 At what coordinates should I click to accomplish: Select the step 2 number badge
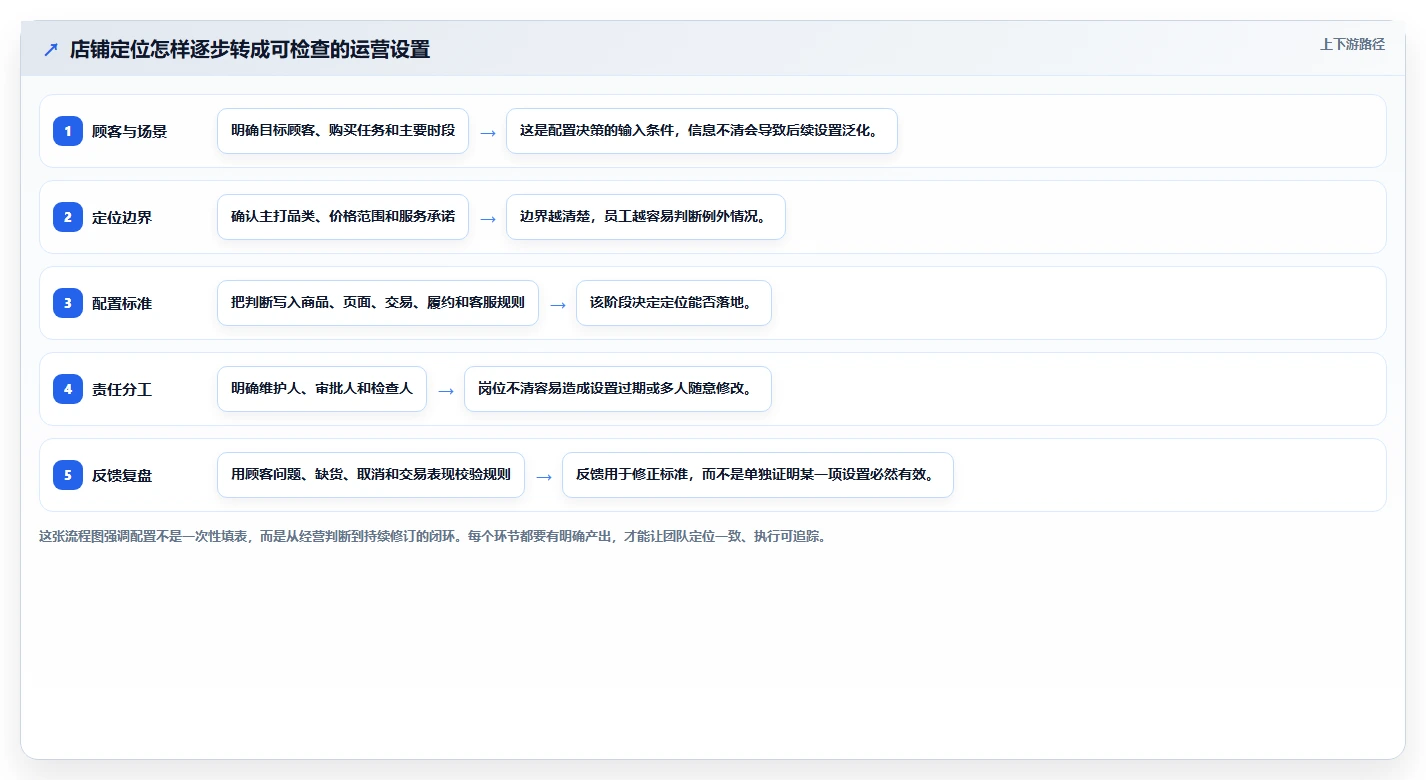(x=68, y=217)
